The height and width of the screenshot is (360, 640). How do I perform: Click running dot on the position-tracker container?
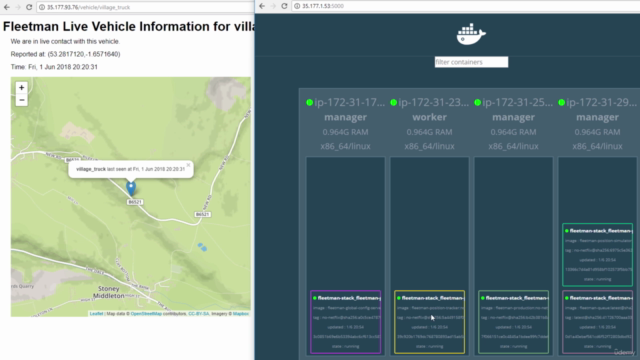click(399, 298)
